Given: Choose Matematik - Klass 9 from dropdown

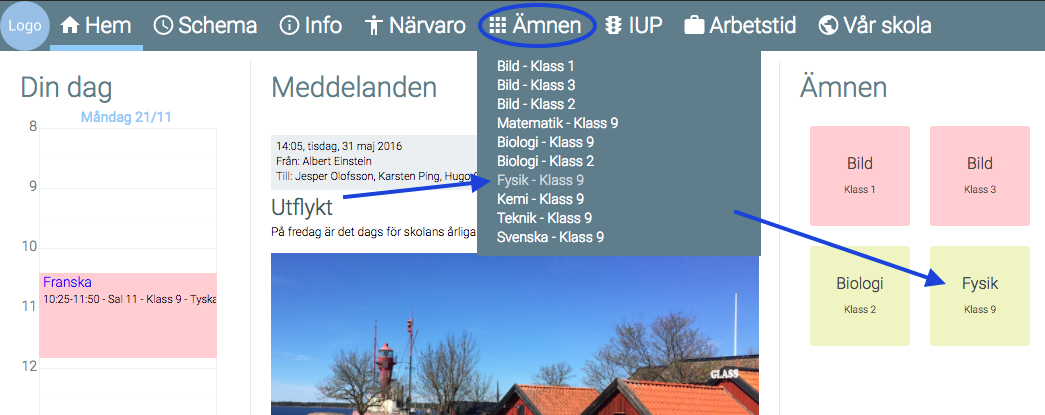Looking at the screenshot, I should point(558,123).
